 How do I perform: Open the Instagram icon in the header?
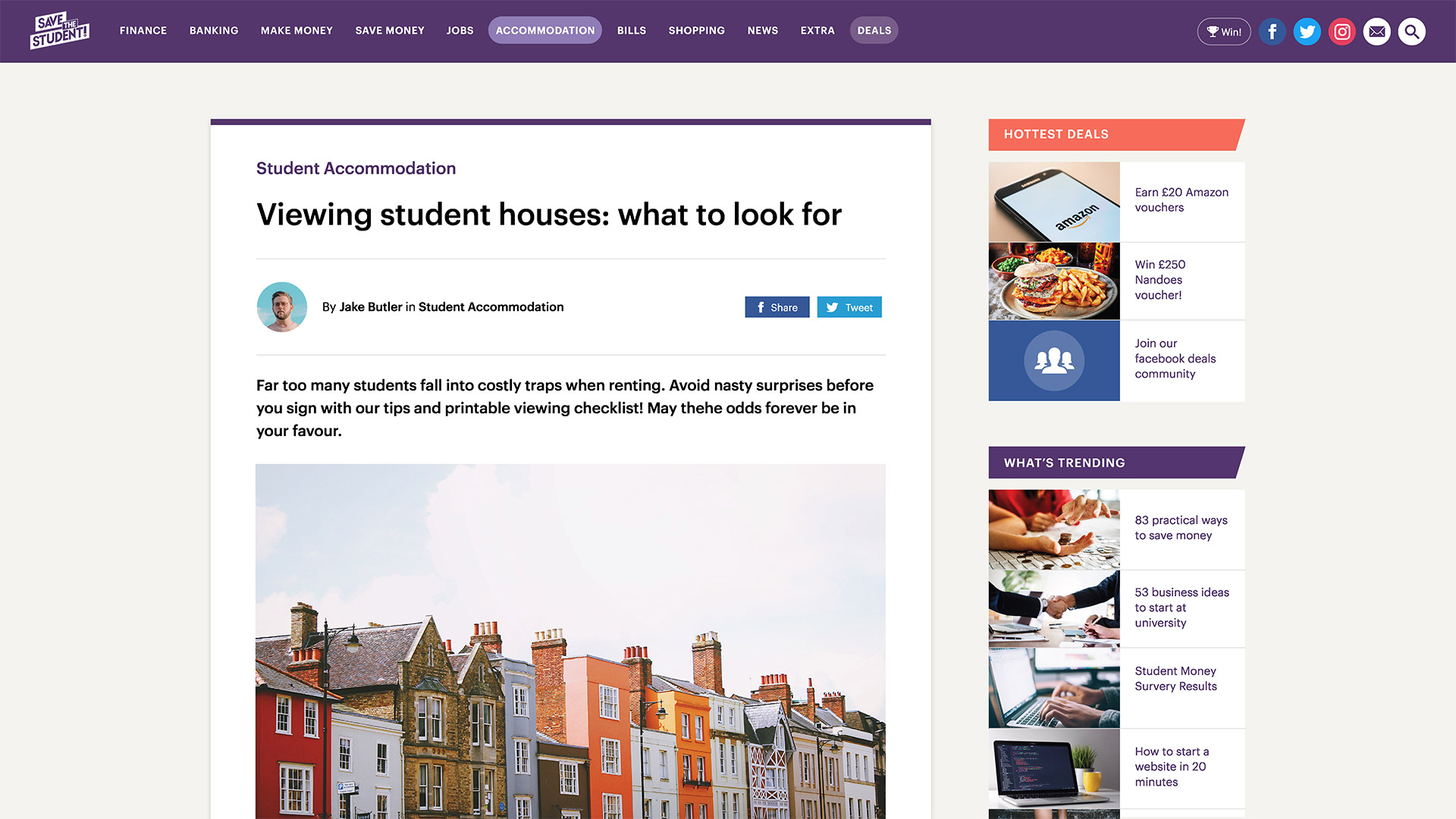[x=1341, y=31]
